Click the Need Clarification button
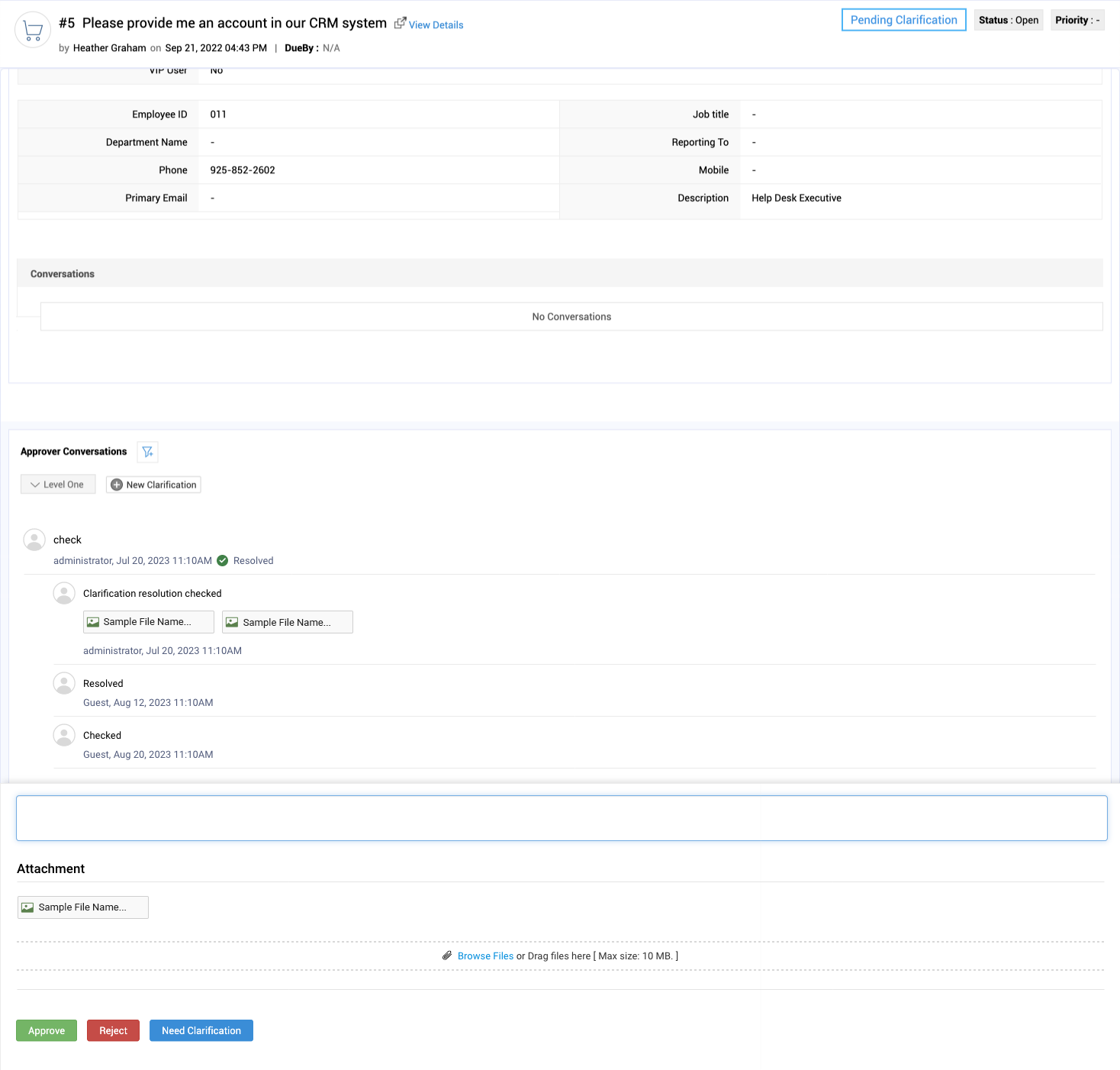 [201, 1030]
